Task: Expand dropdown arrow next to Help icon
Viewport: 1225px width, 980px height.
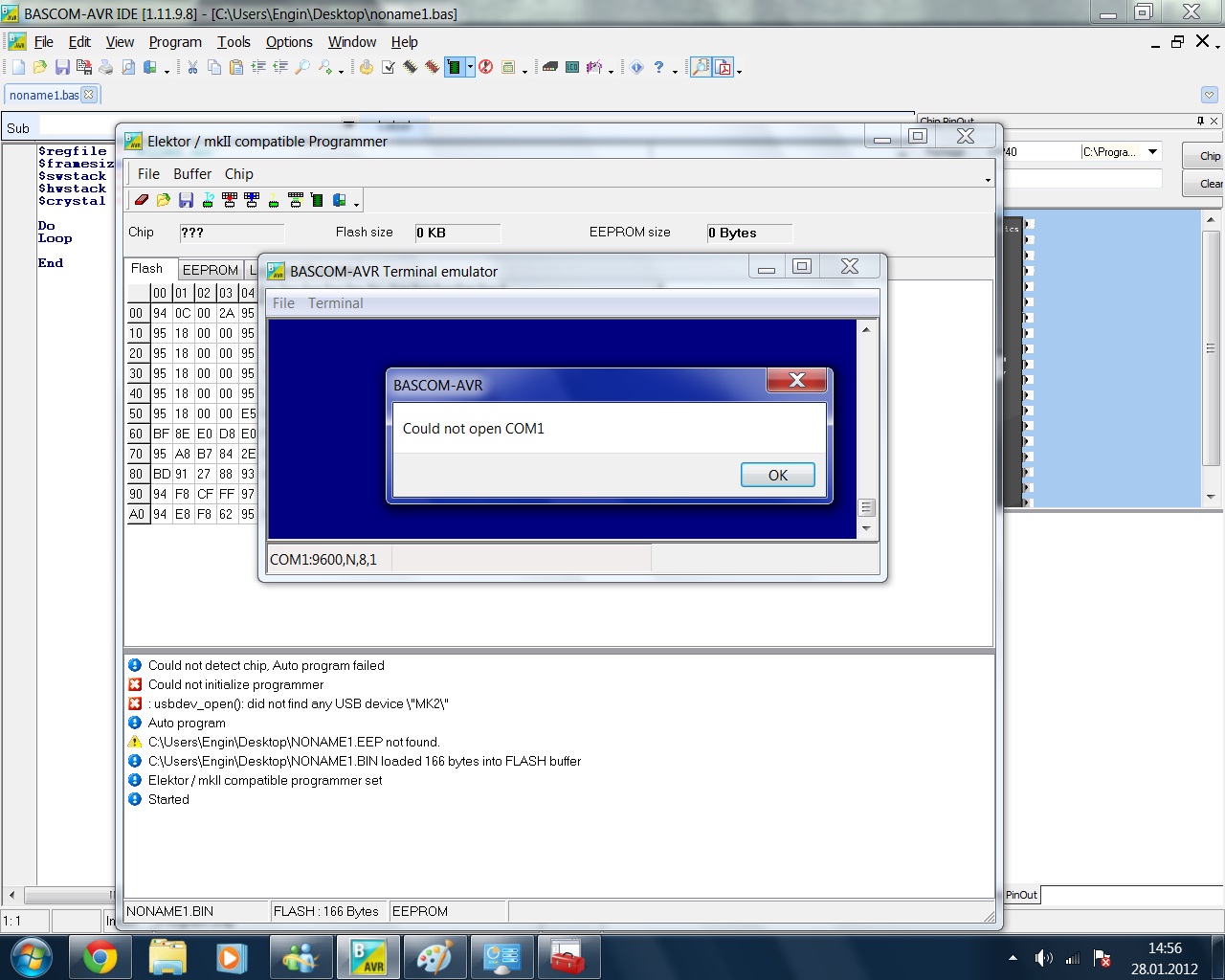Action: coord(675,70)
